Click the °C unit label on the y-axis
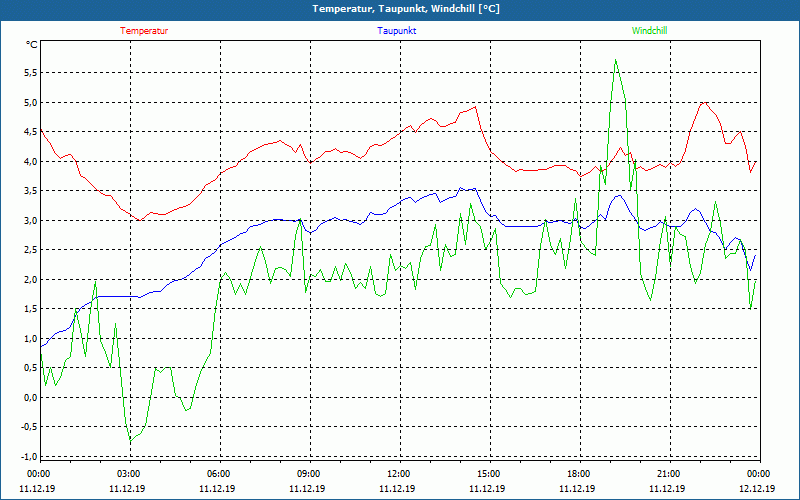Image resolution: width=800 pixels, height=500 pixels. 32,45
